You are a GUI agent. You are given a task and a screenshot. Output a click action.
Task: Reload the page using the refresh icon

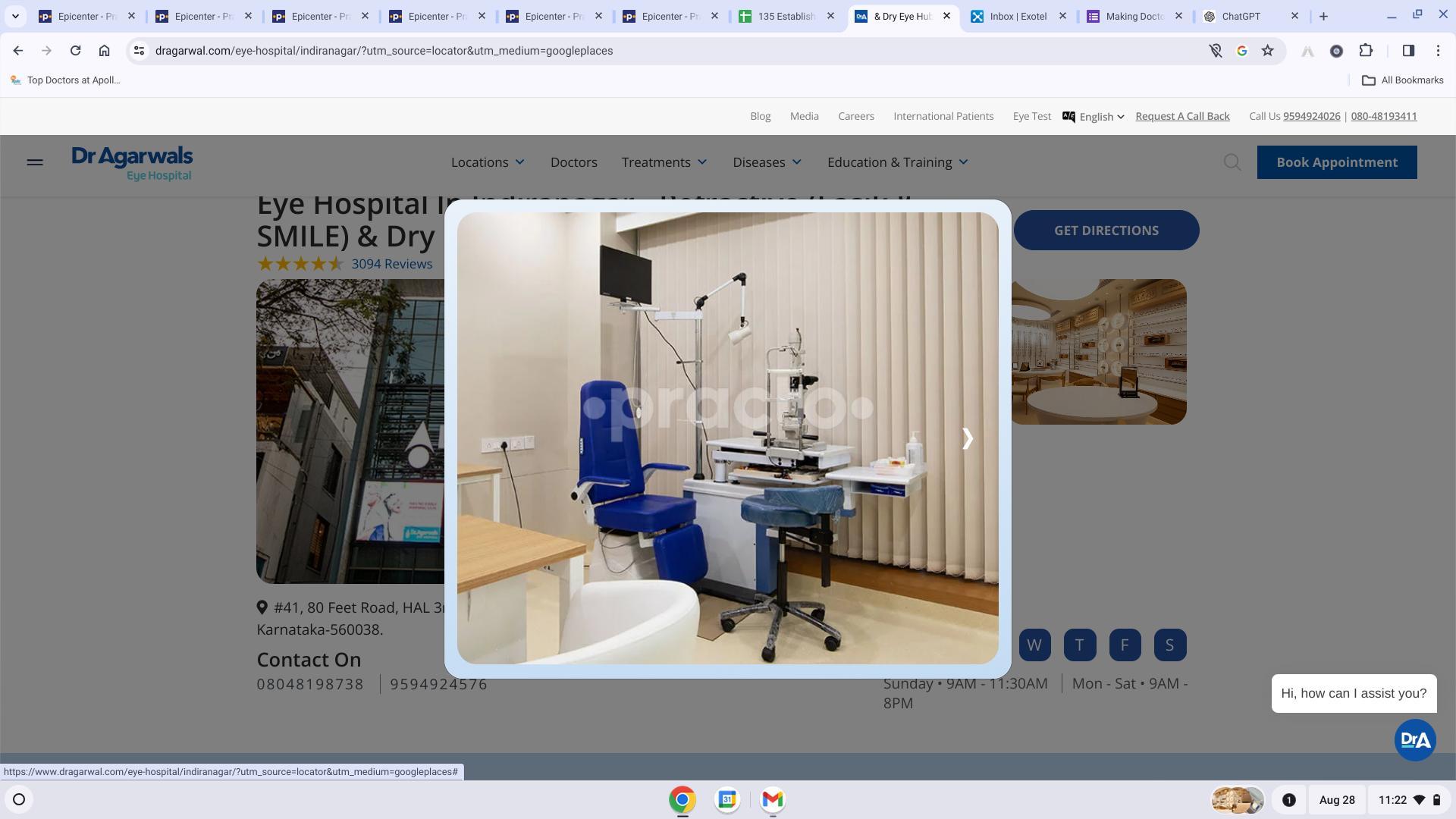[75, 51]
